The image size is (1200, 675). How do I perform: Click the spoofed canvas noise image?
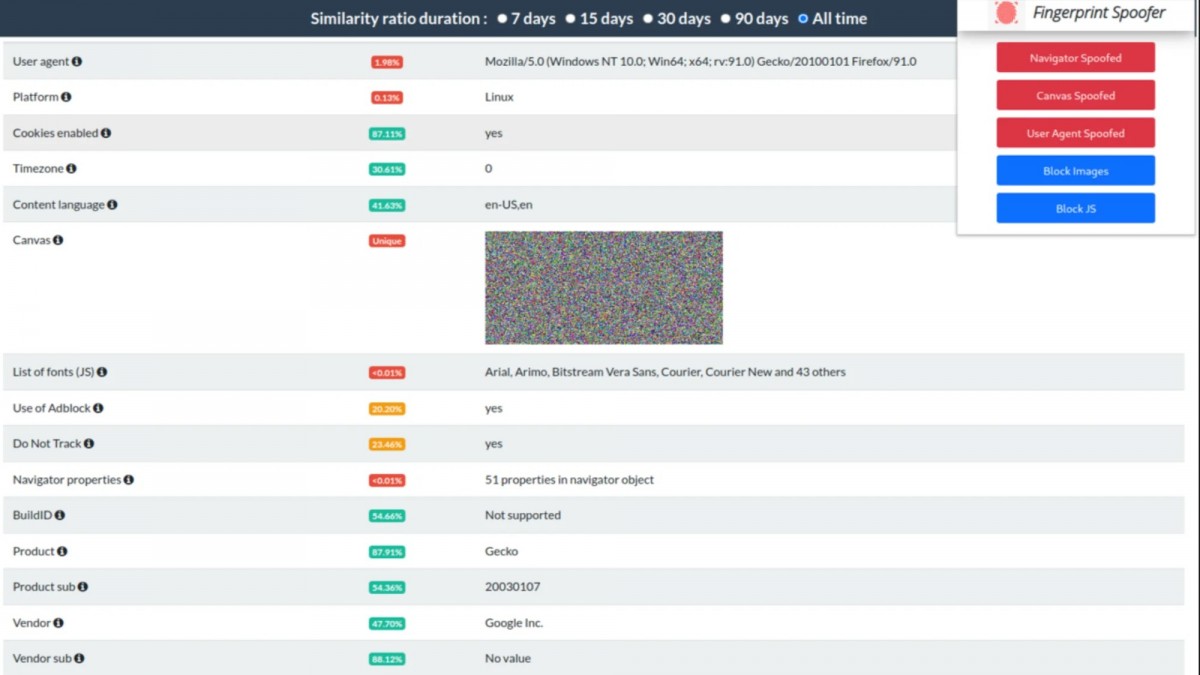click(604, 288)
